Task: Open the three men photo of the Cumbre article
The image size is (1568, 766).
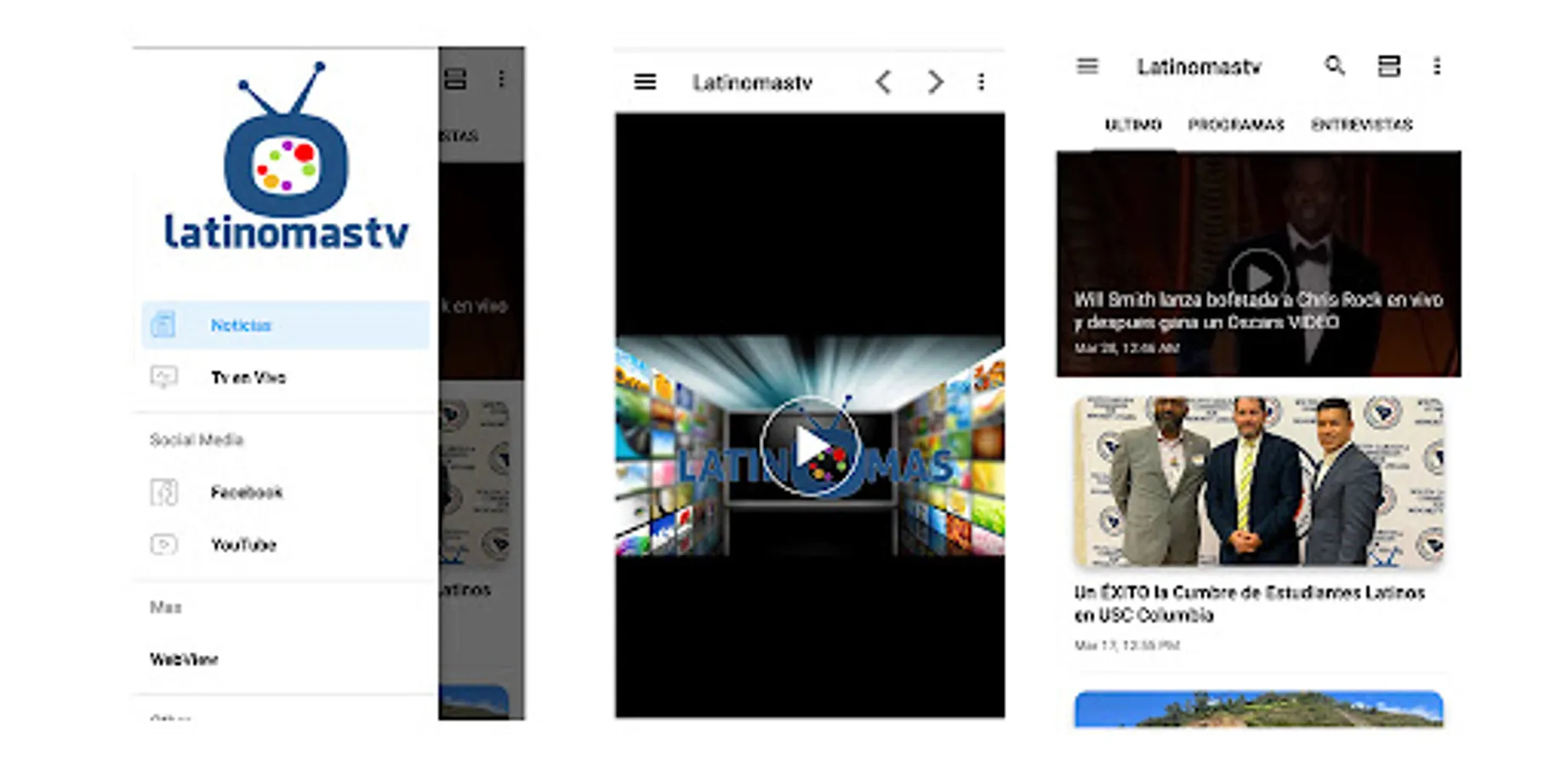Action: (x=1259, y=481)
